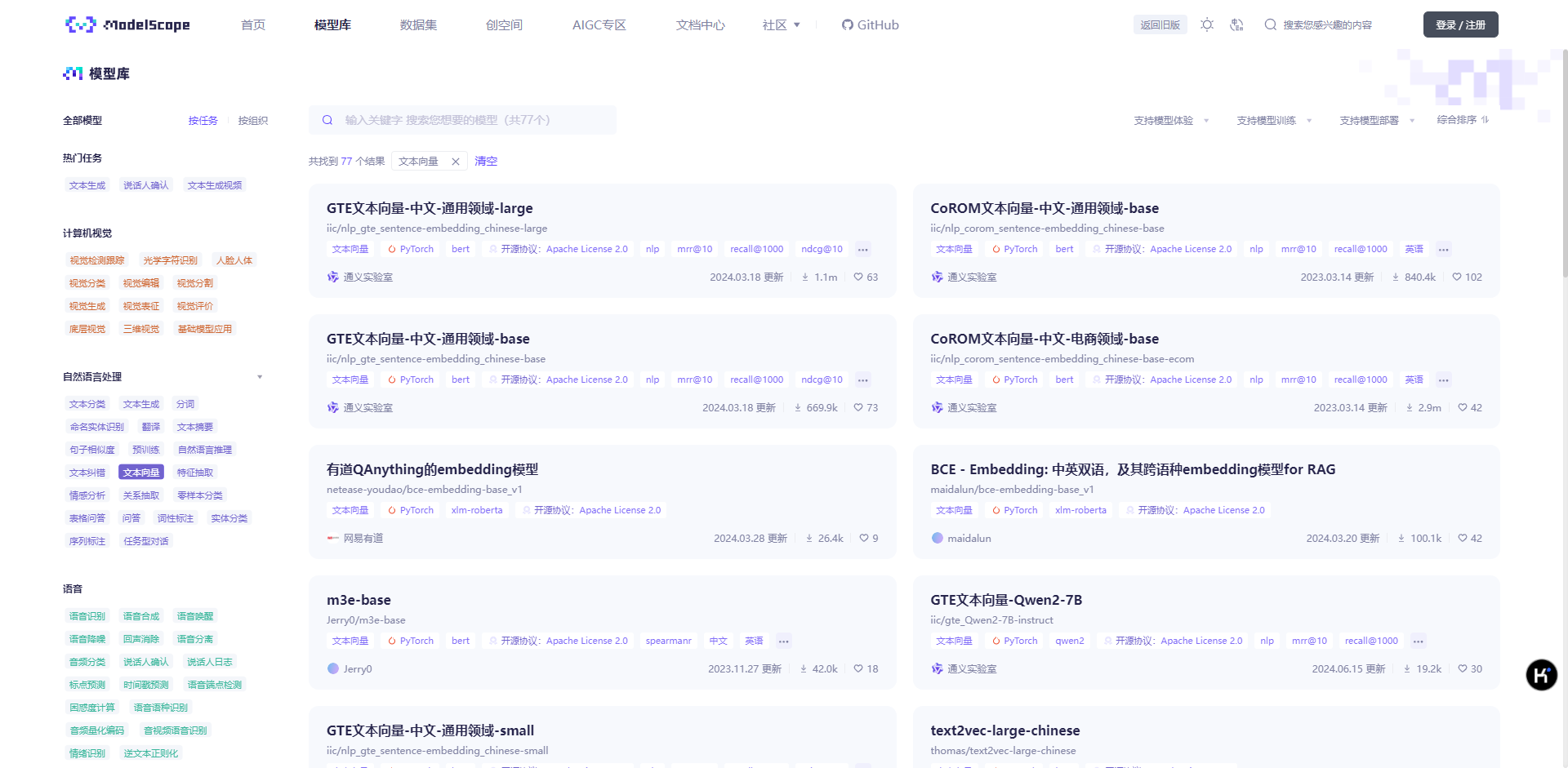
Task: Select the 命名实体识别 task filter
Action: coord(97,427)
